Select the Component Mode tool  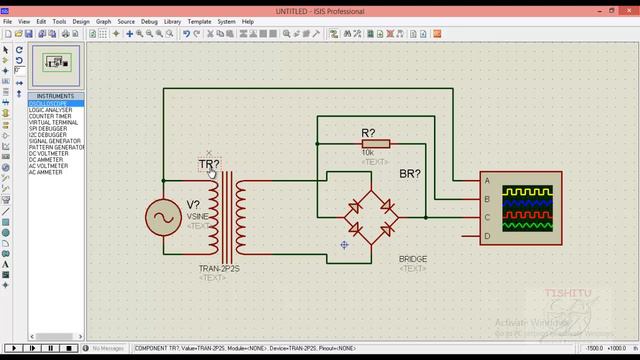(x=6, y=60)
